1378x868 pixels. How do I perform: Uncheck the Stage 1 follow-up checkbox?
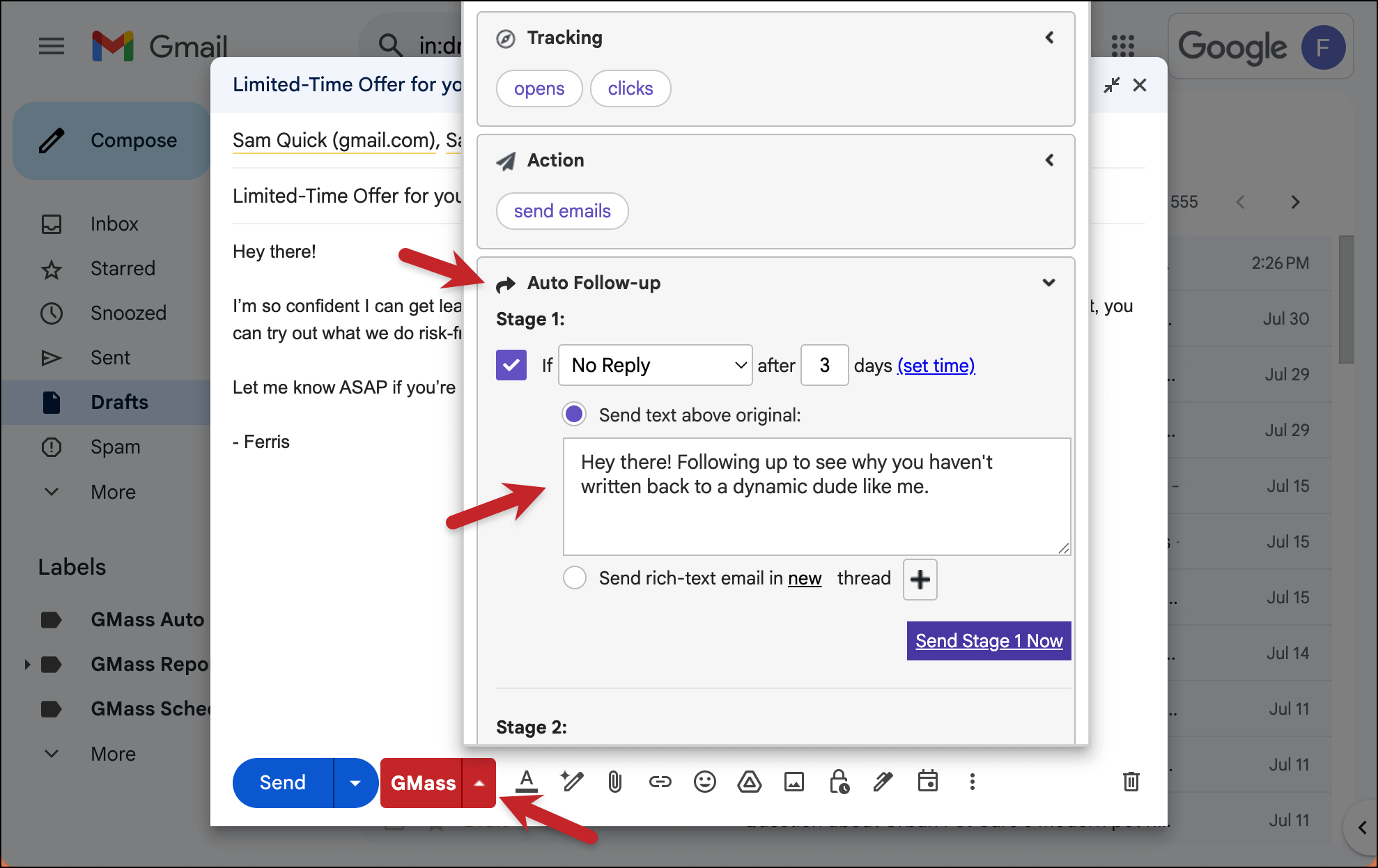click(511, 365)
